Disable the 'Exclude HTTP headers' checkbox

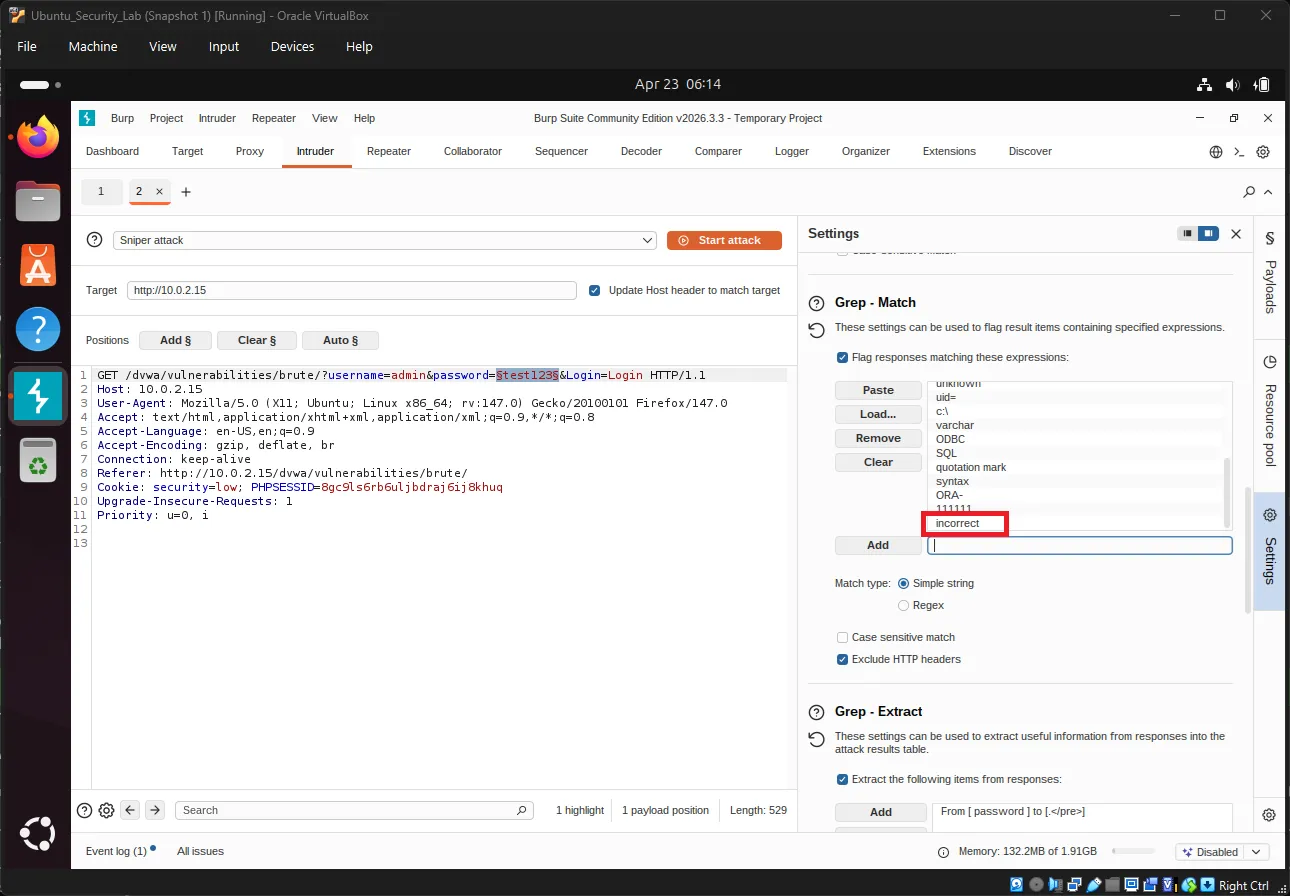[x=842, y=659]
